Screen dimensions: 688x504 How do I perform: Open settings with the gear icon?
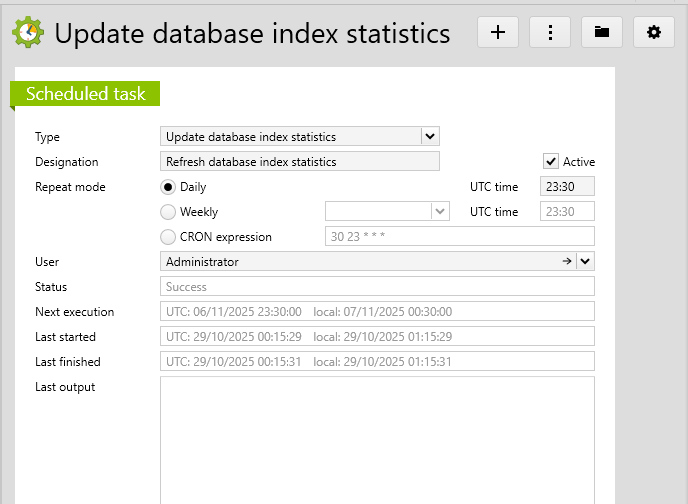pos(654,32)
